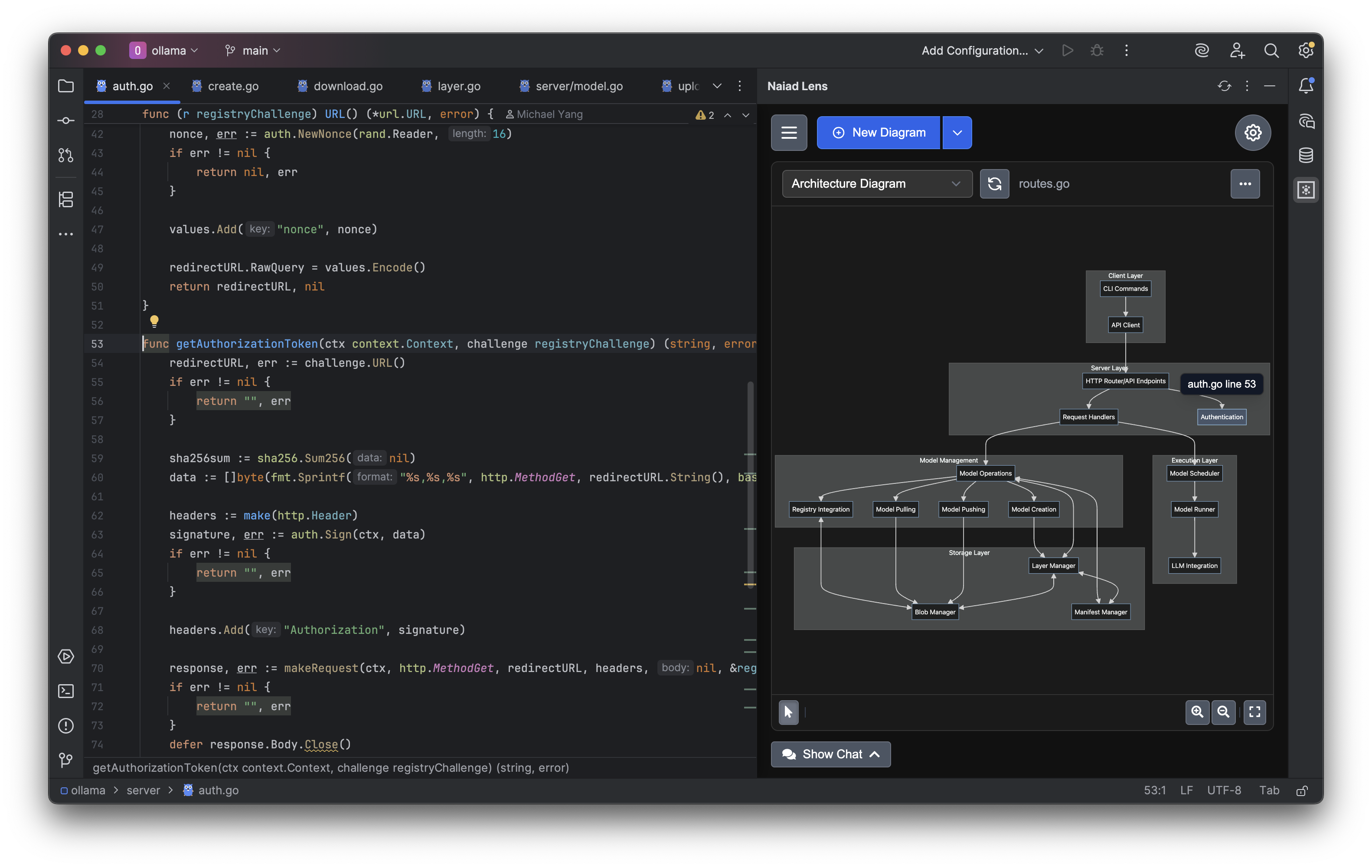
Task: Zoom out on the architecture diagram
Action: (1223, 712)
